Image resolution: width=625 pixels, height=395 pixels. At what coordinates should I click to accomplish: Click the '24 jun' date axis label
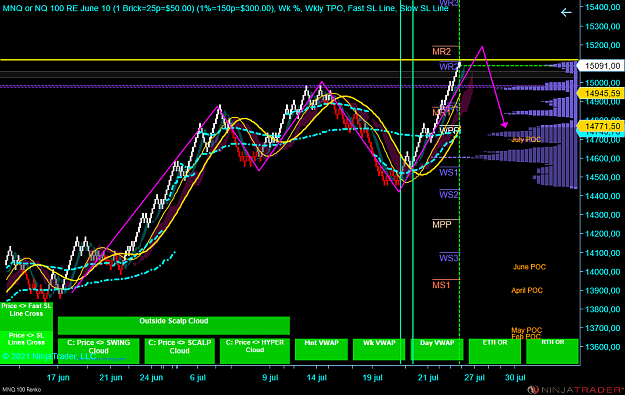(151, 377)
